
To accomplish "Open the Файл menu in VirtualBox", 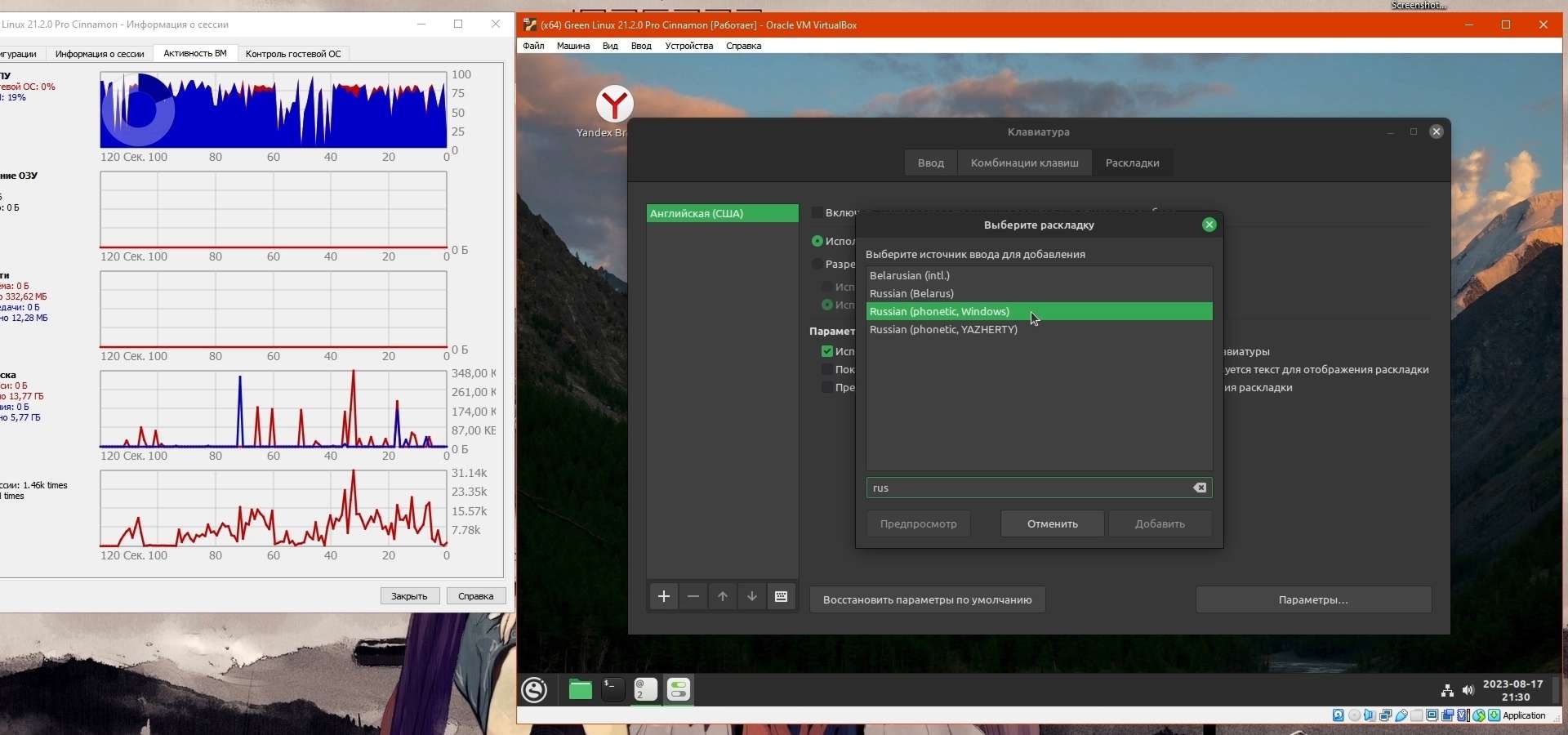I will click(x=533, y=46).
